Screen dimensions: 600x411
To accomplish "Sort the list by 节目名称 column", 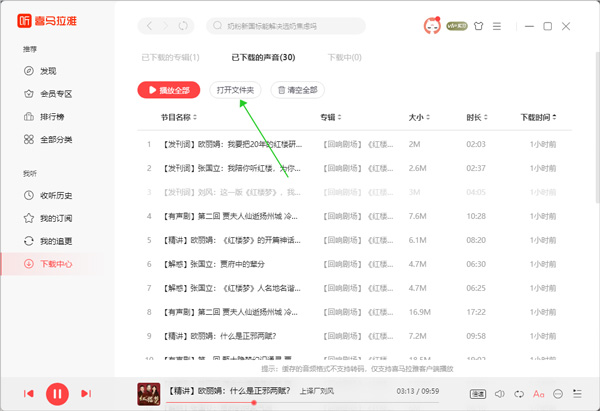I will pos(176,118).
